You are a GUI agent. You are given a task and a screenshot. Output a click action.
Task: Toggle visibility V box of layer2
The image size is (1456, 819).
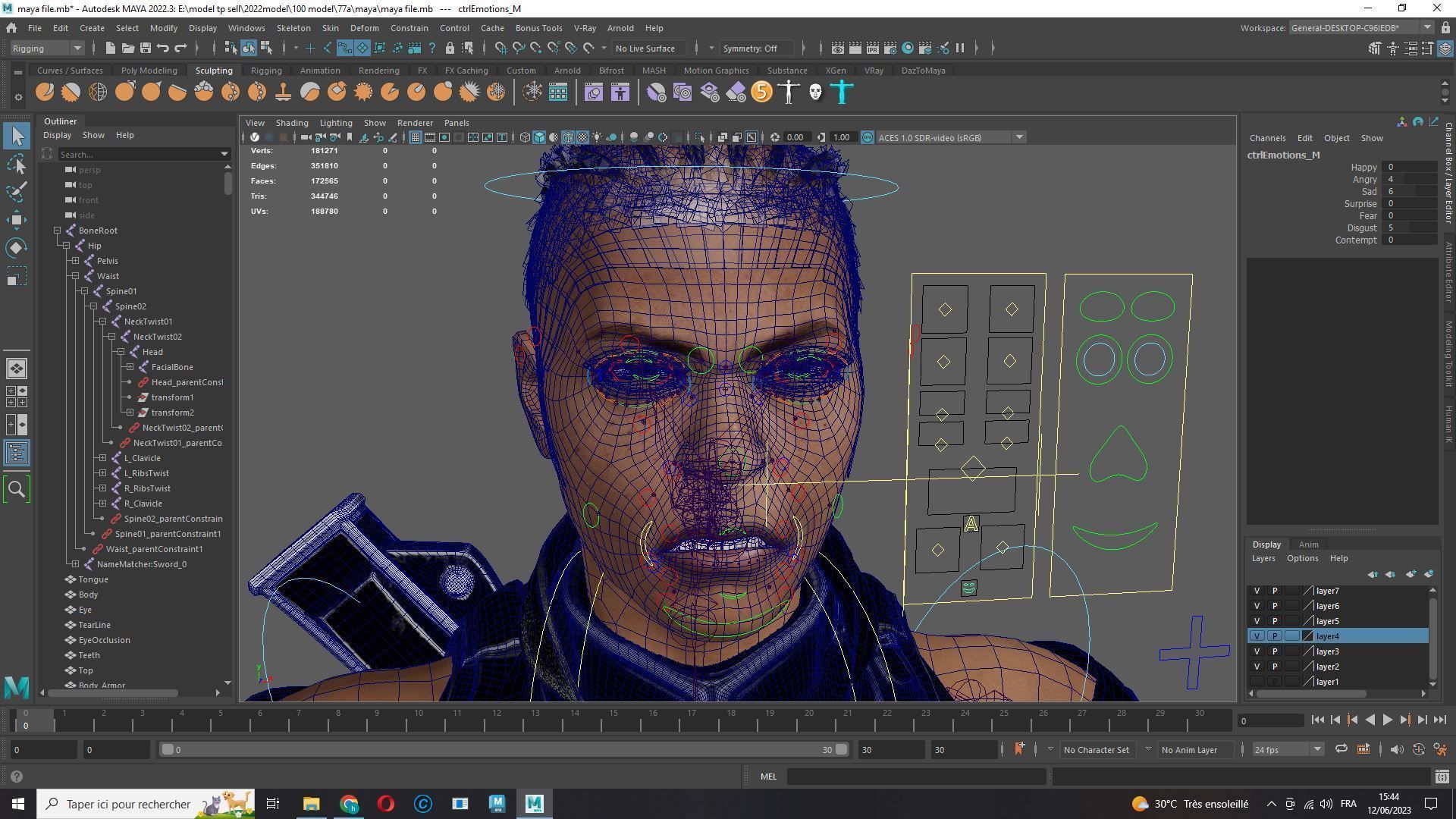[1257, 667]
